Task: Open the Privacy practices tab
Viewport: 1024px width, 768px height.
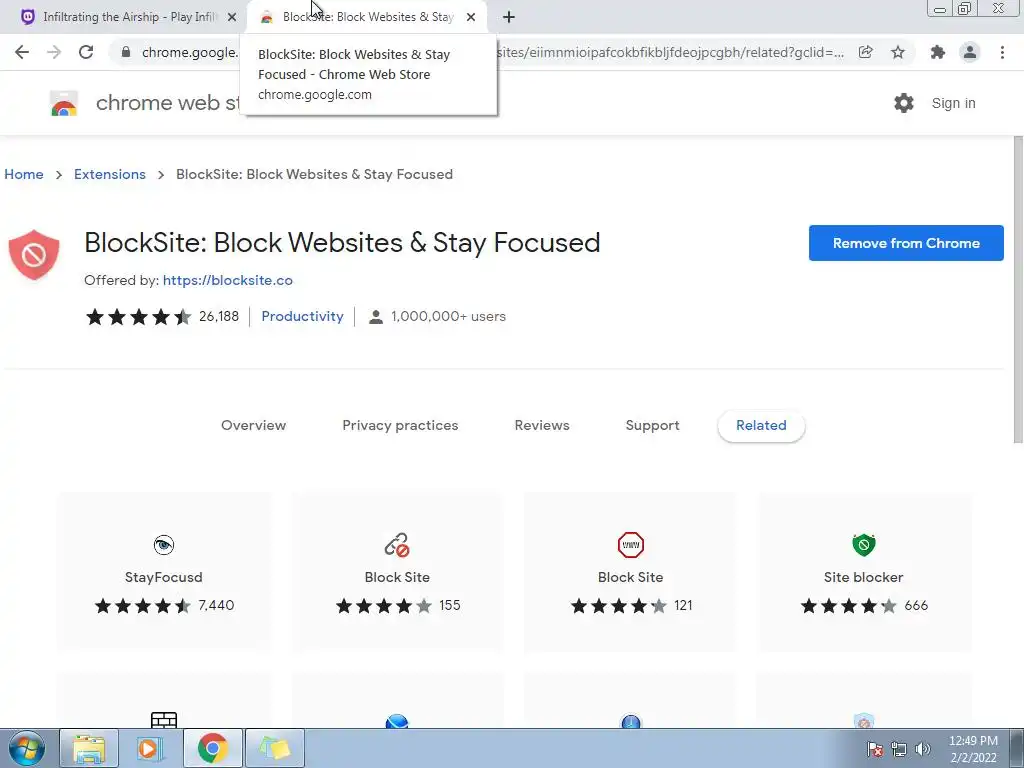Action: pyautogui.click(x=400, y=425)
